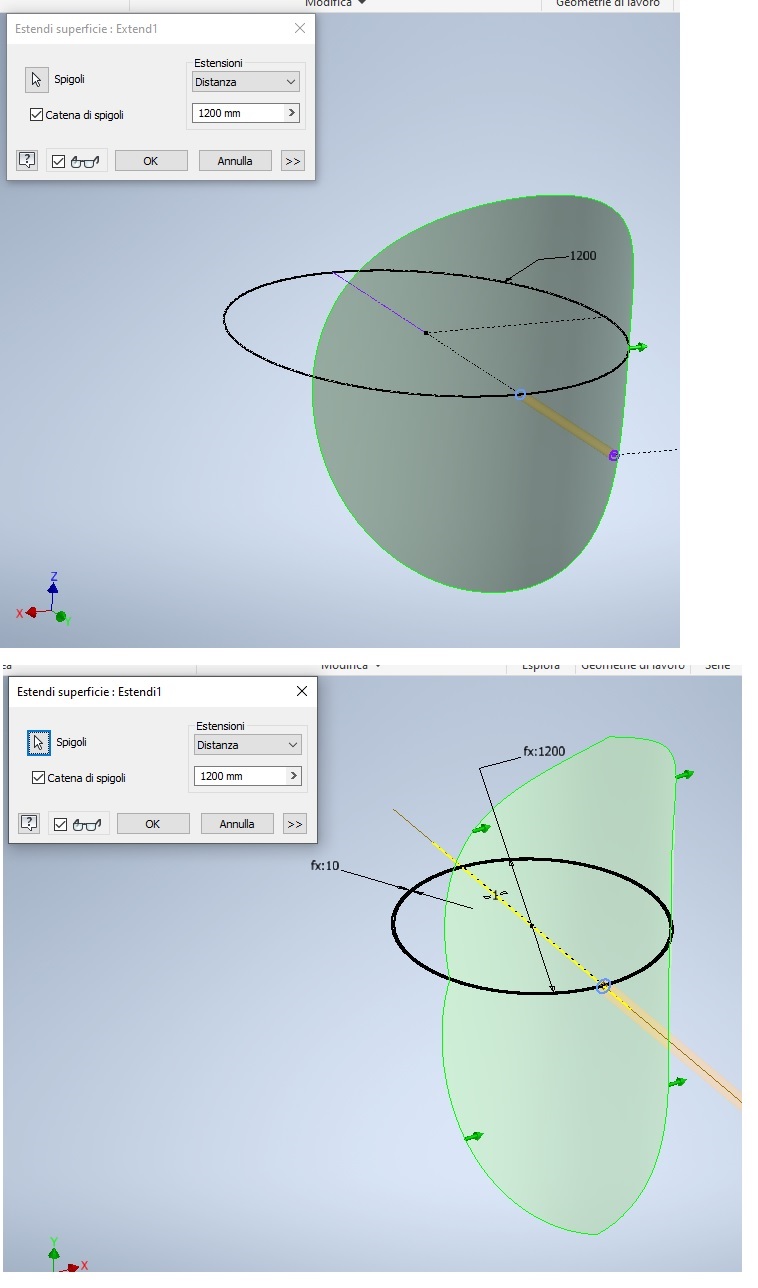This screenshot has width=758, height=1288.
Task: Open the Distanza dropdown in Extend1 dialog
Action: [245, 82]
